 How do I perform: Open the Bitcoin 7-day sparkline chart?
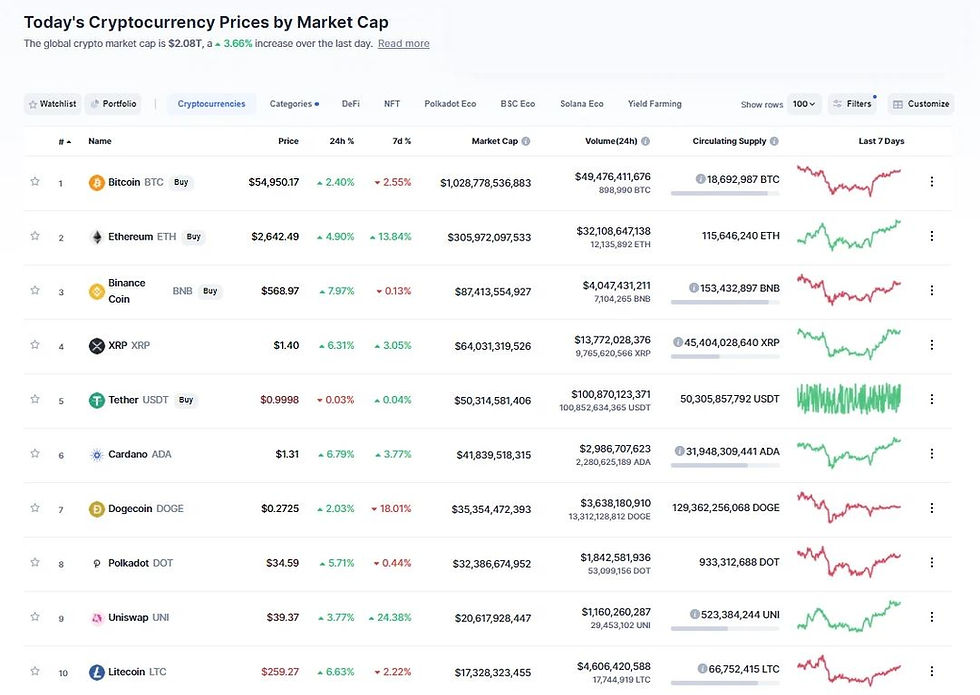(x=849, y=180)
